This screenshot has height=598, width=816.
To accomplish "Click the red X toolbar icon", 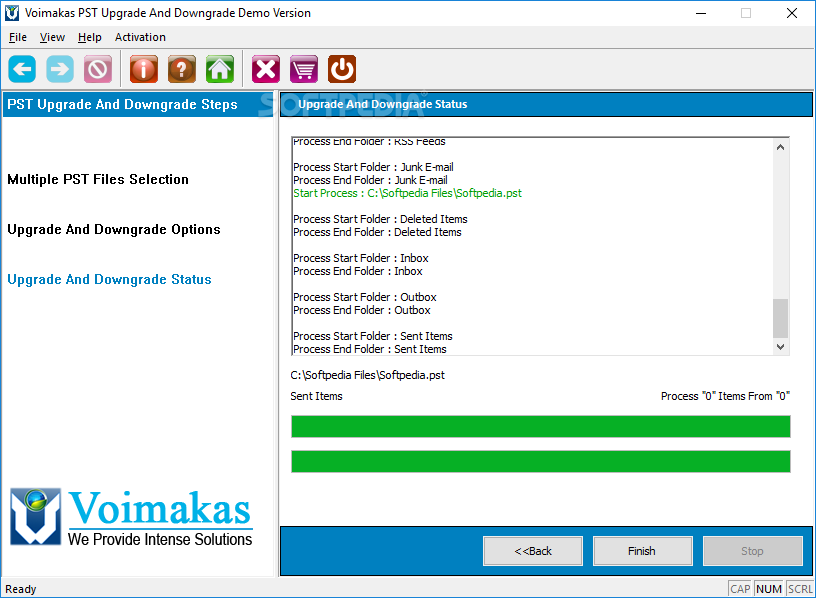I will [x=266, y=69].
